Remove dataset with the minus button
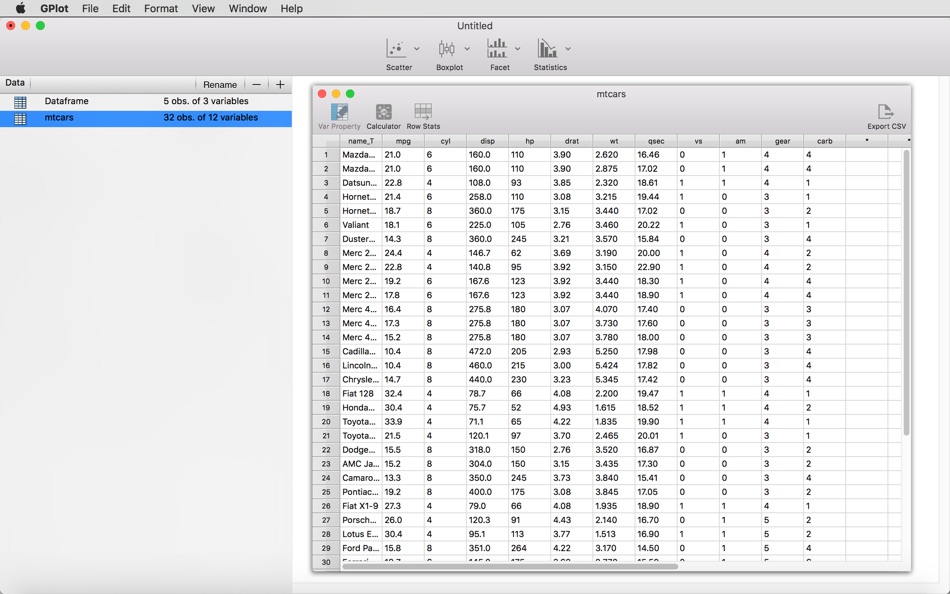Viewport: 950px width, 594px height. pyautogui.click(x=256, y=85)
